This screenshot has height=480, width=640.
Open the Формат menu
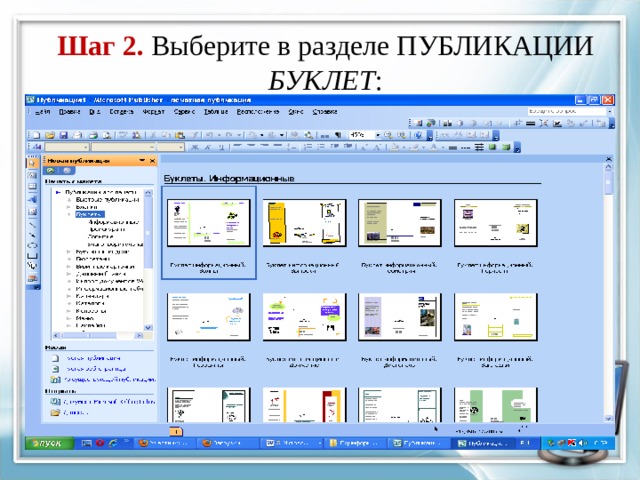(x=153, y=112)
